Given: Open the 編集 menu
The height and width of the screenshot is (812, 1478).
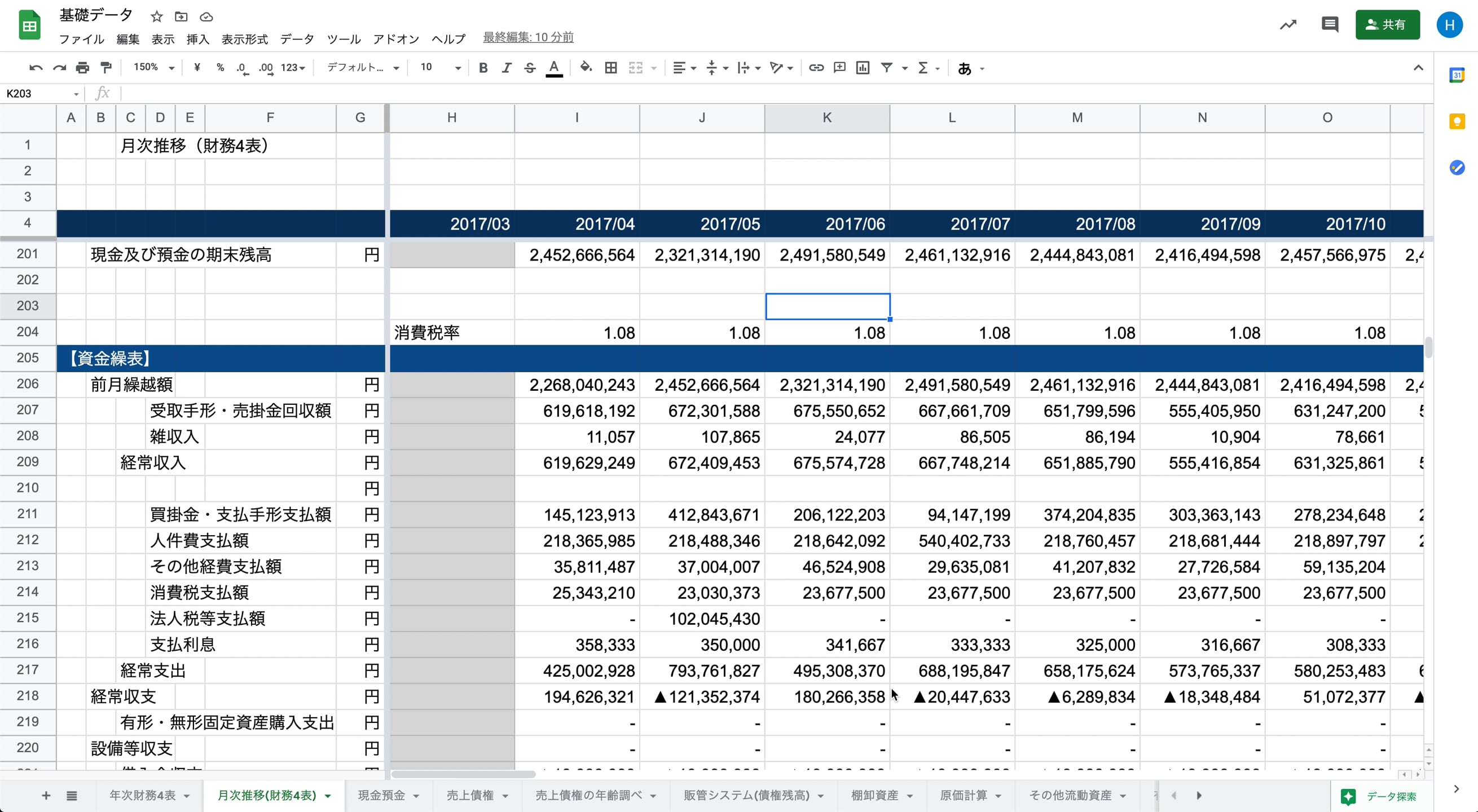Looking at the screenshot, I should [127, 39].
